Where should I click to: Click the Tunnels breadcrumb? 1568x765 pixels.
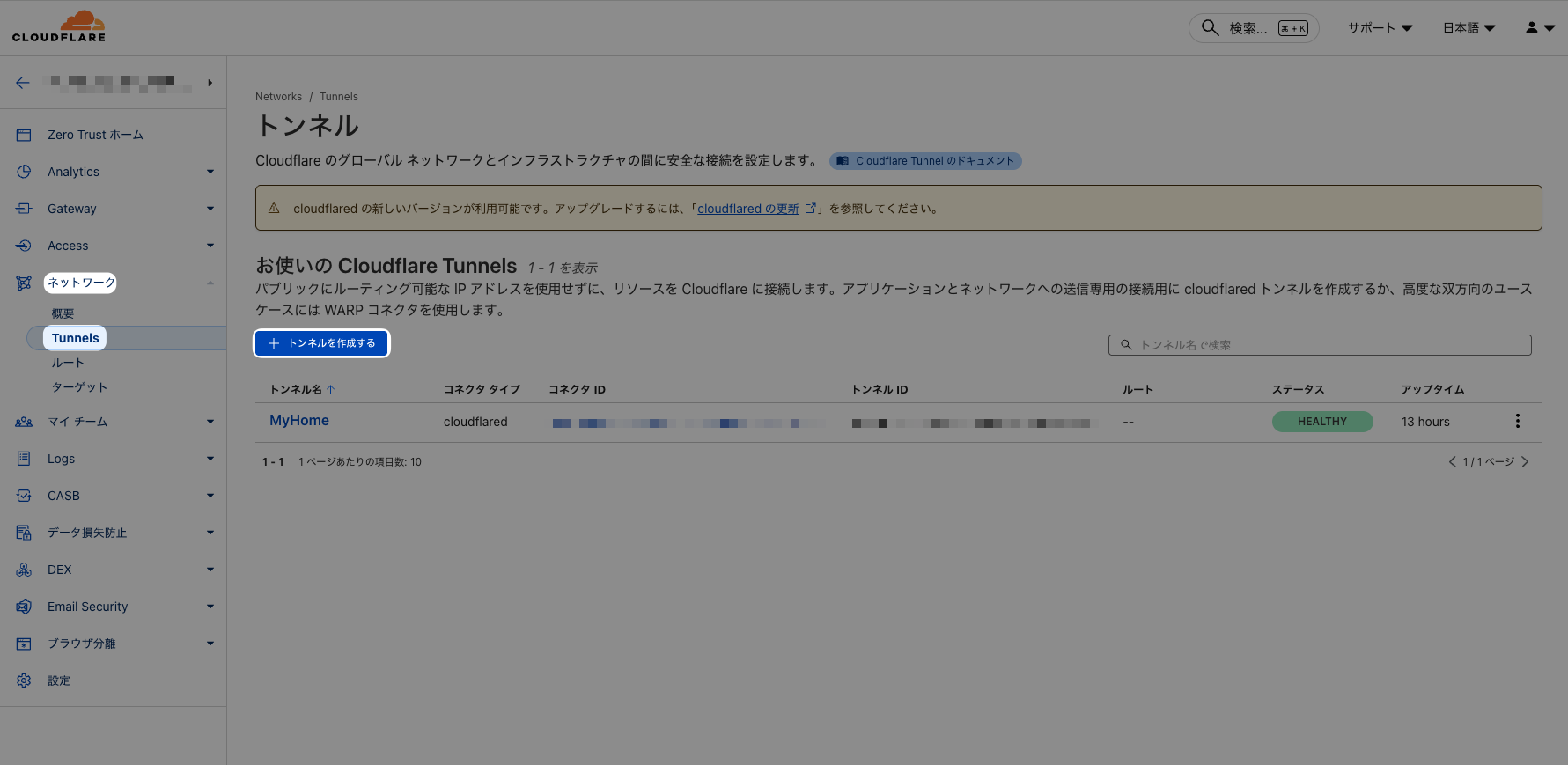339,97
